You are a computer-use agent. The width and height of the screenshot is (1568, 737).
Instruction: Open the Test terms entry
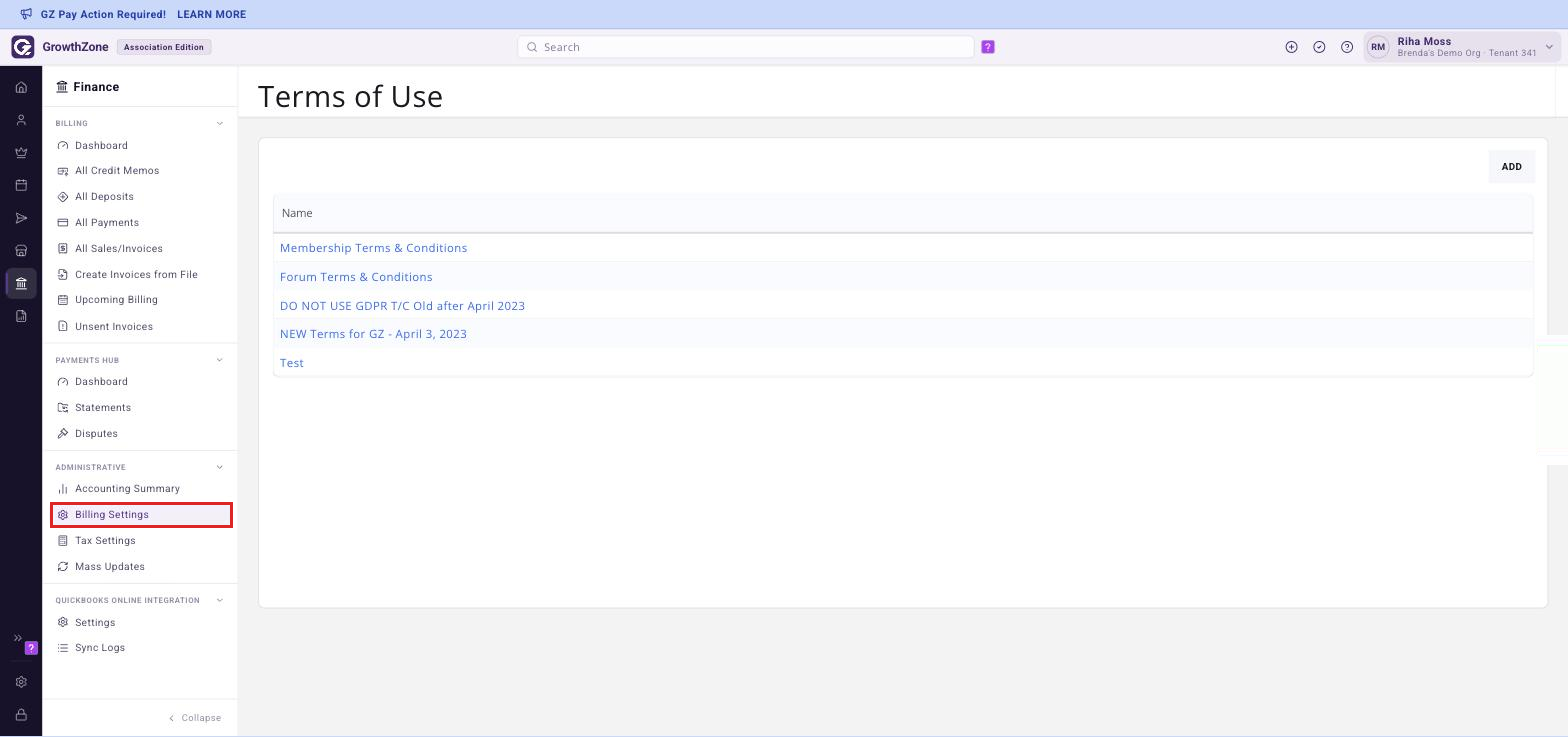click(x=291, y=363)
